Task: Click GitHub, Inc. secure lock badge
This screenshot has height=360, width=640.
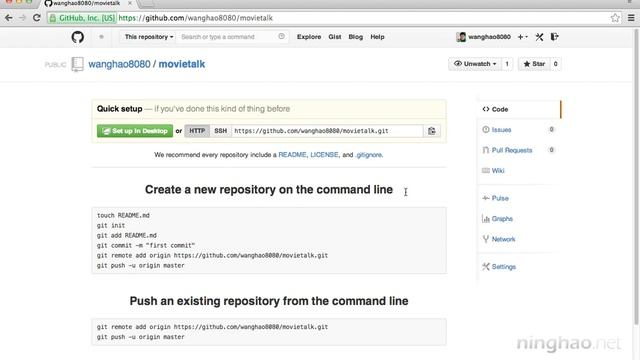Action: 82,18
